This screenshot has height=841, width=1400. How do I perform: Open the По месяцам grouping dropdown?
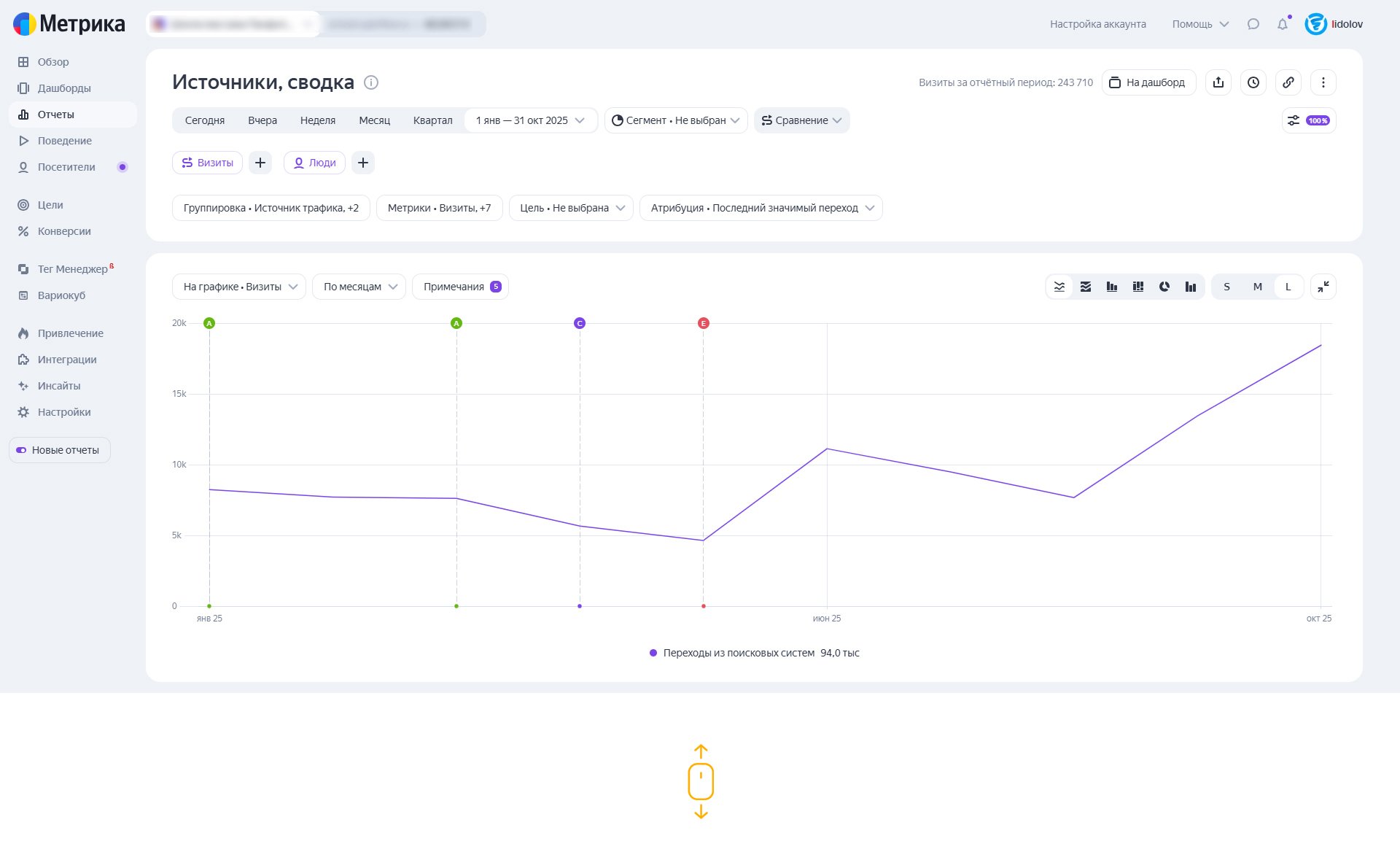coord(359,287)
